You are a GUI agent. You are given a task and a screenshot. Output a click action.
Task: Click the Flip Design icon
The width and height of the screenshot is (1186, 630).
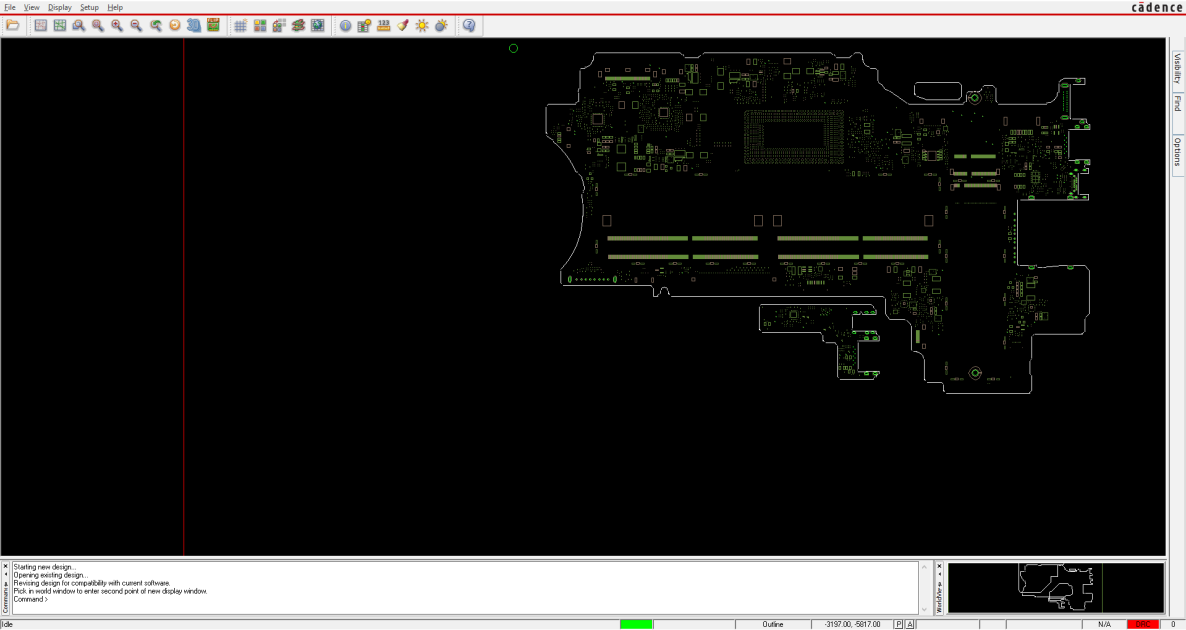click(x=213, y=25)
